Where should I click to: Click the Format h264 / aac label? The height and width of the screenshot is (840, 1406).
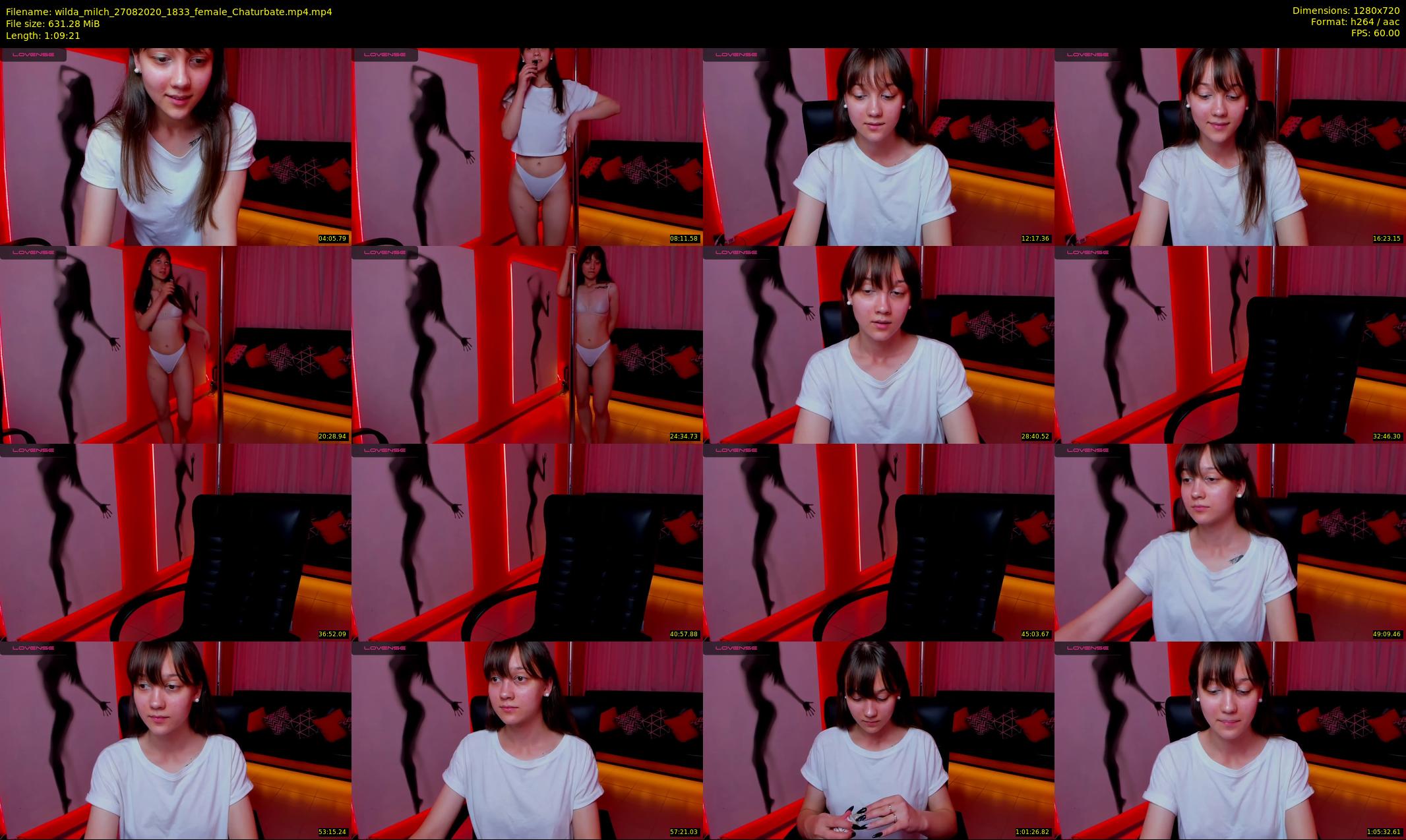1355,22
